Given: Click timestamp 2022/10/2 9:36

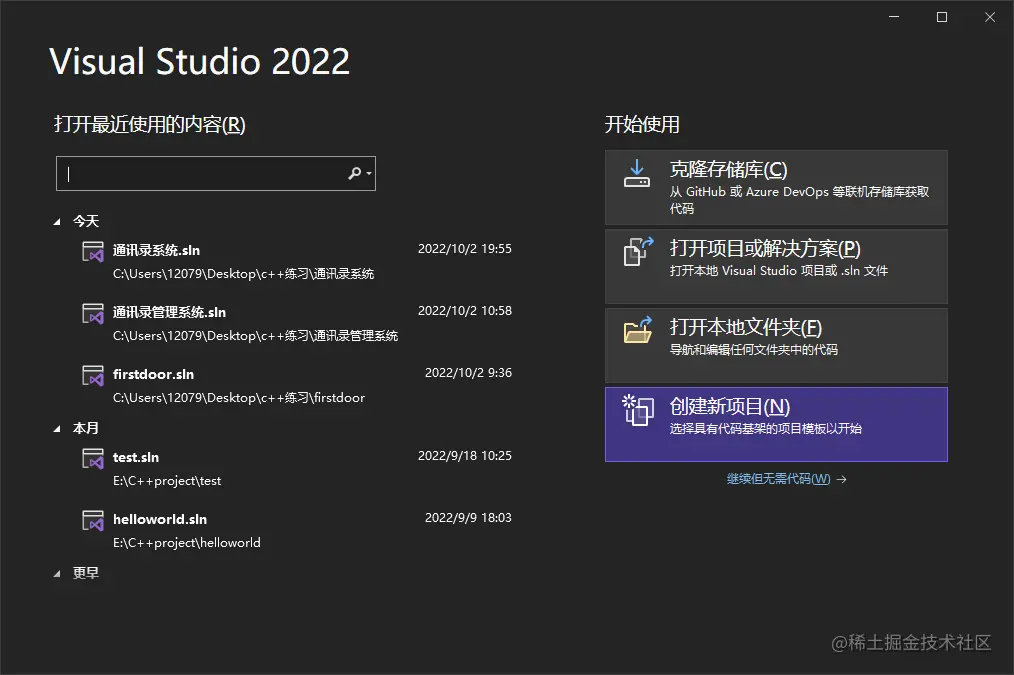Looking at the screenshot, I should coord(468,373).
